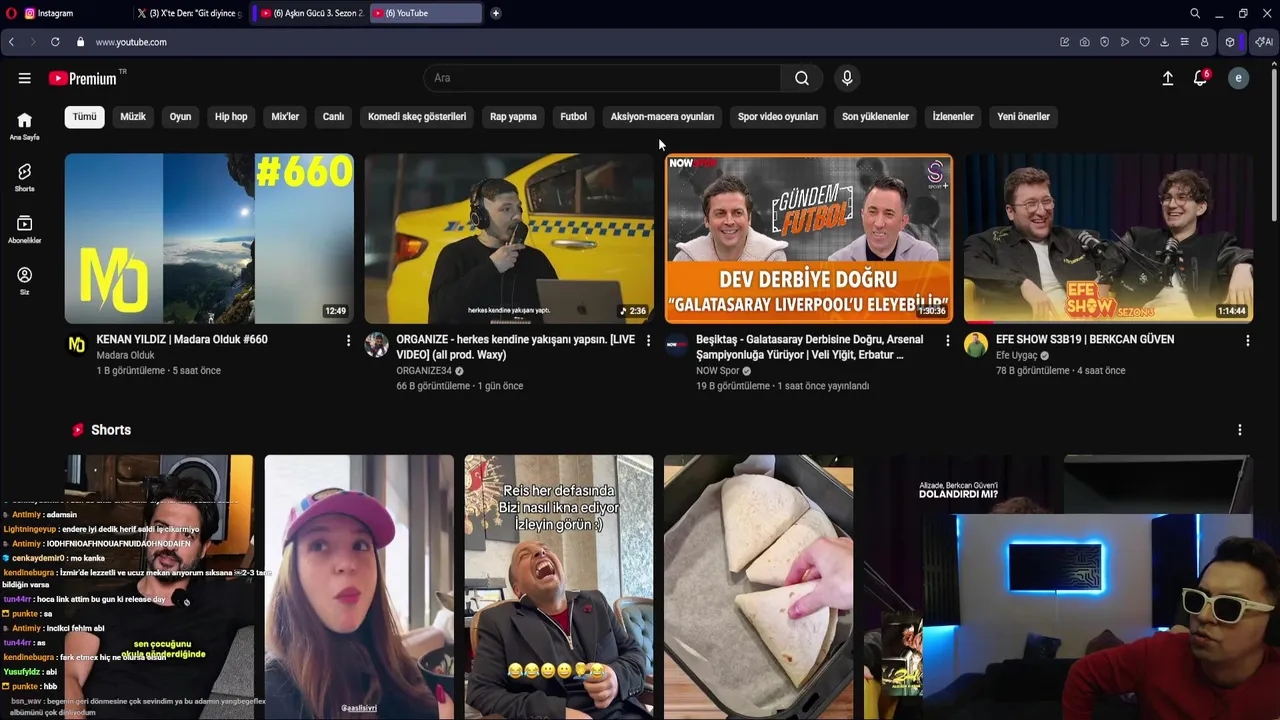Go to Ana Sayfa in sidebar
Image resolution: width=1280 pixels, height=720 pixels.
point(24,126)
